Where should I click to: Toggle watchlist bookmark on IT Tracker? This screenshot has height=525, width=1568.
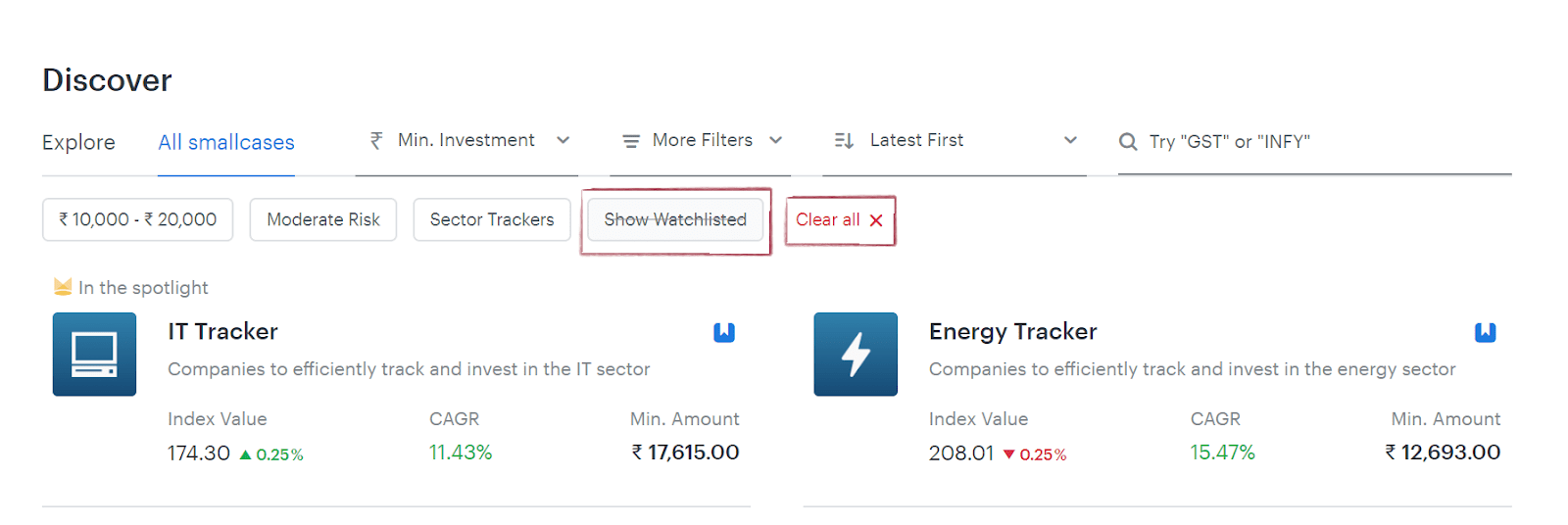(724, 332)
